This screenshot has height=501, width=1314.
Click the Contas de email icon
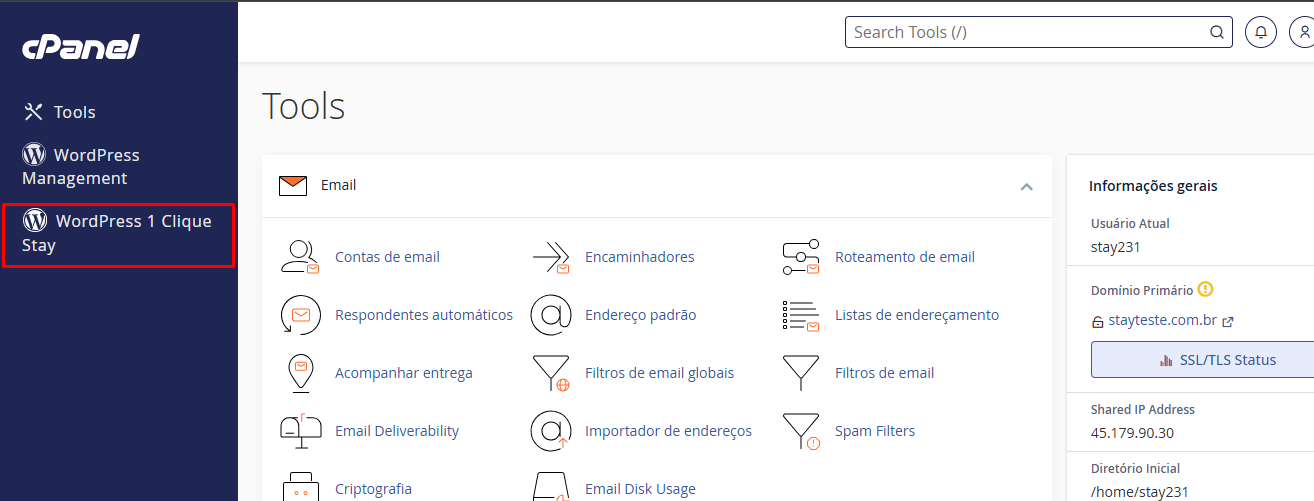[300, 257]
